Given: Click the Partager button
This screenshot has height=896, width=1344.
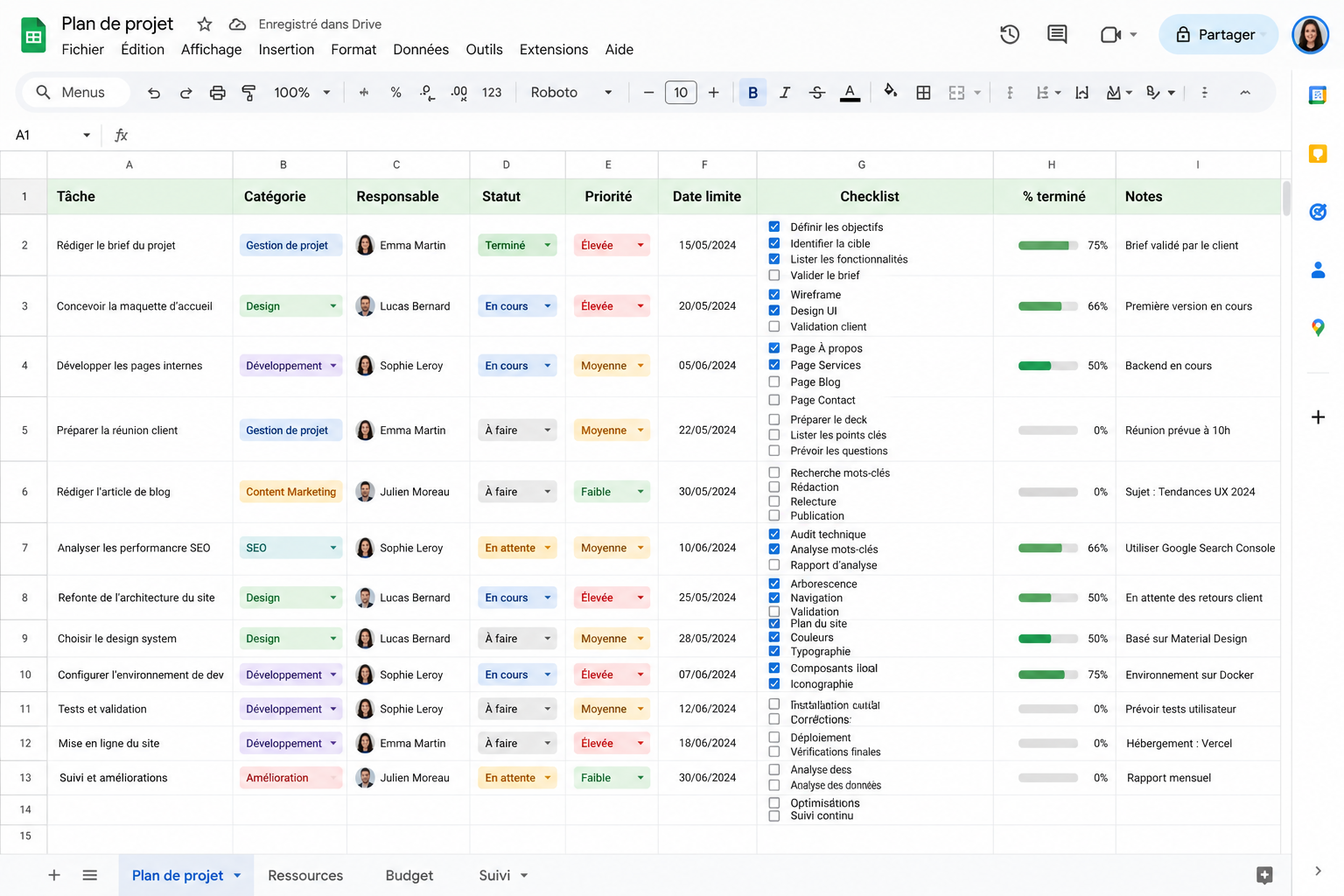Looking at the screenshot, I should tap(1218, 34).
